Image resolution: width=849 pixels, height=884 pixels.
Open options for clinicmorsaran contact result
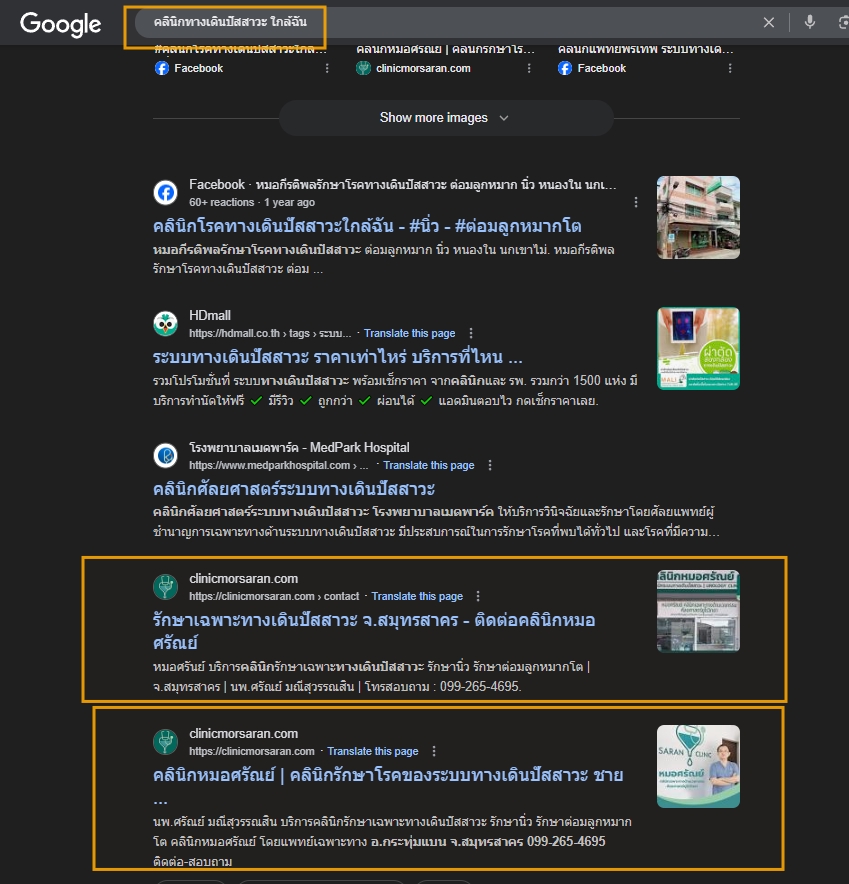pyautogui.click(x=478, y=596)
